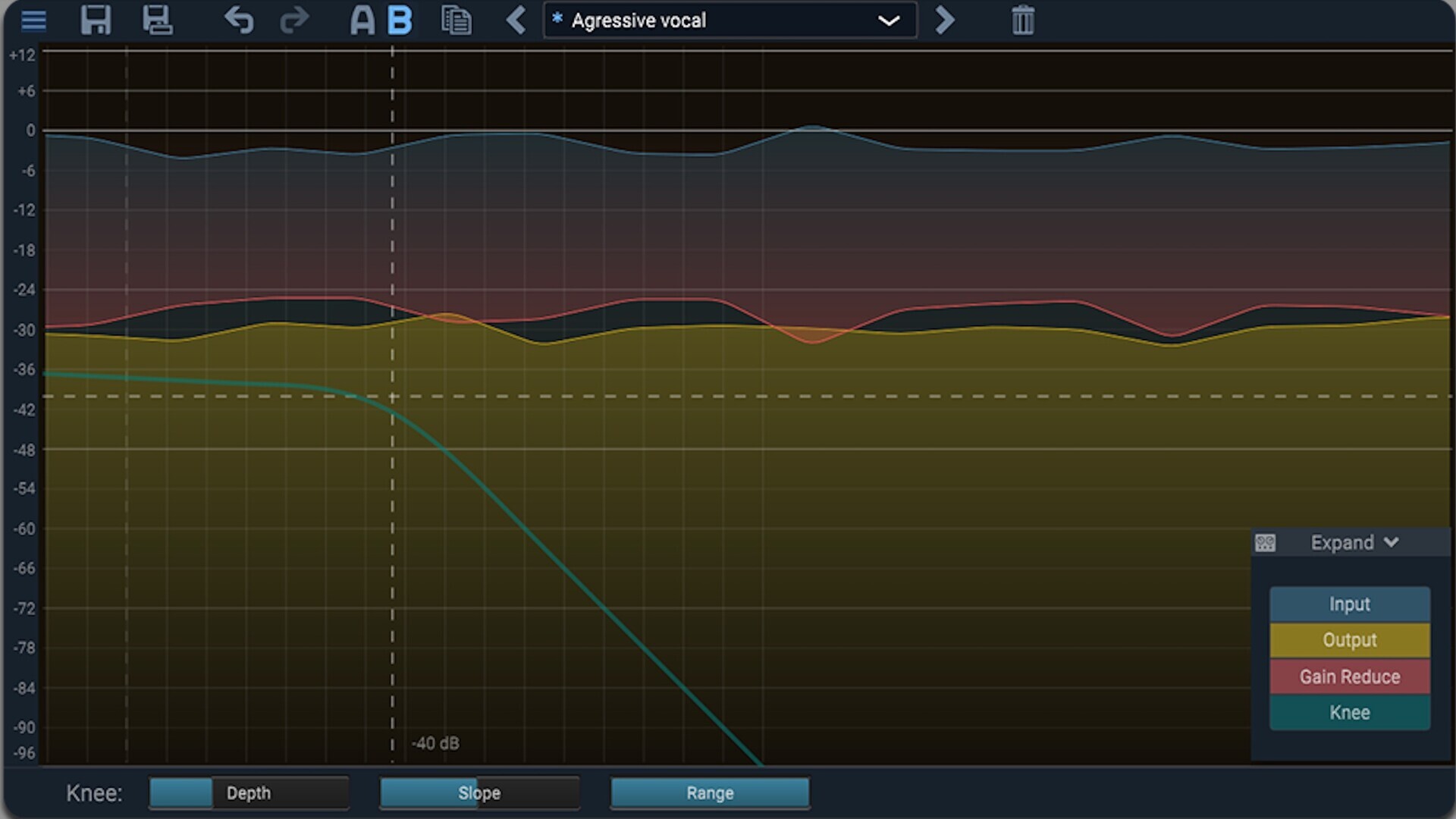Click the Knee Range slider
The image size is (1456, 819).
(x=710, y=793)
